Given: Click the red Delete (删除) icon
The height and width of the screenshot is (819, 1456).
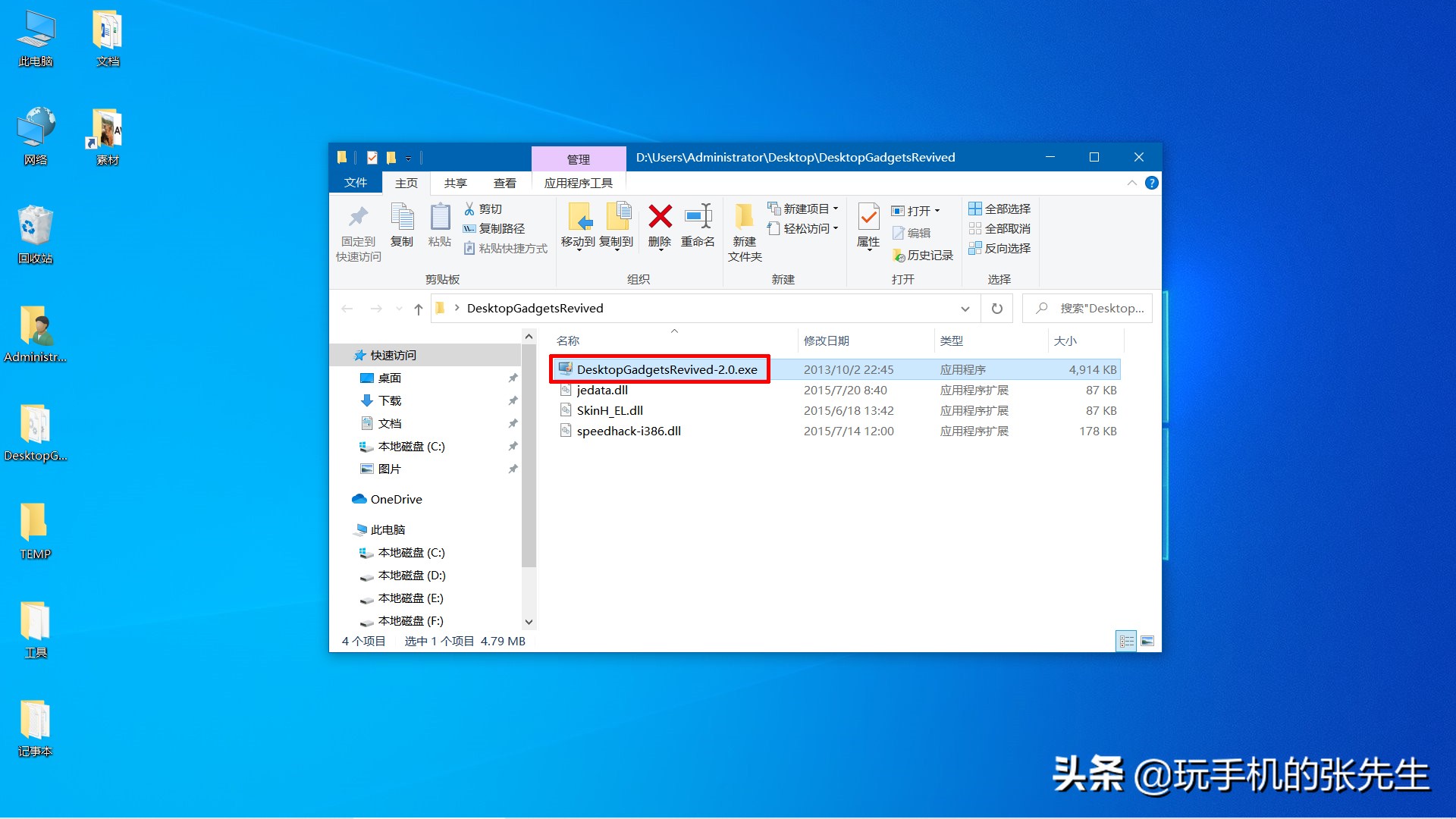Looking at the screenshot, I should coord(660,217).
